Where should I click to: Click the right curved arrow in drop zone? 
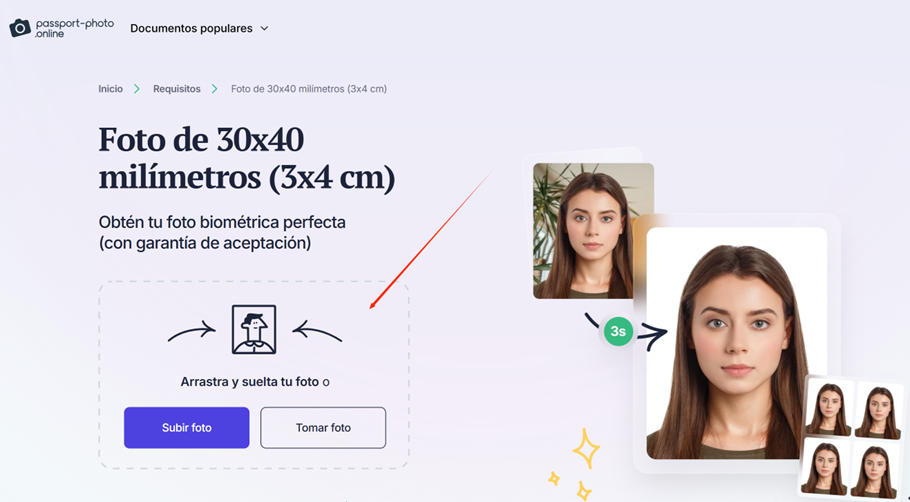click(x=317, y=331)
